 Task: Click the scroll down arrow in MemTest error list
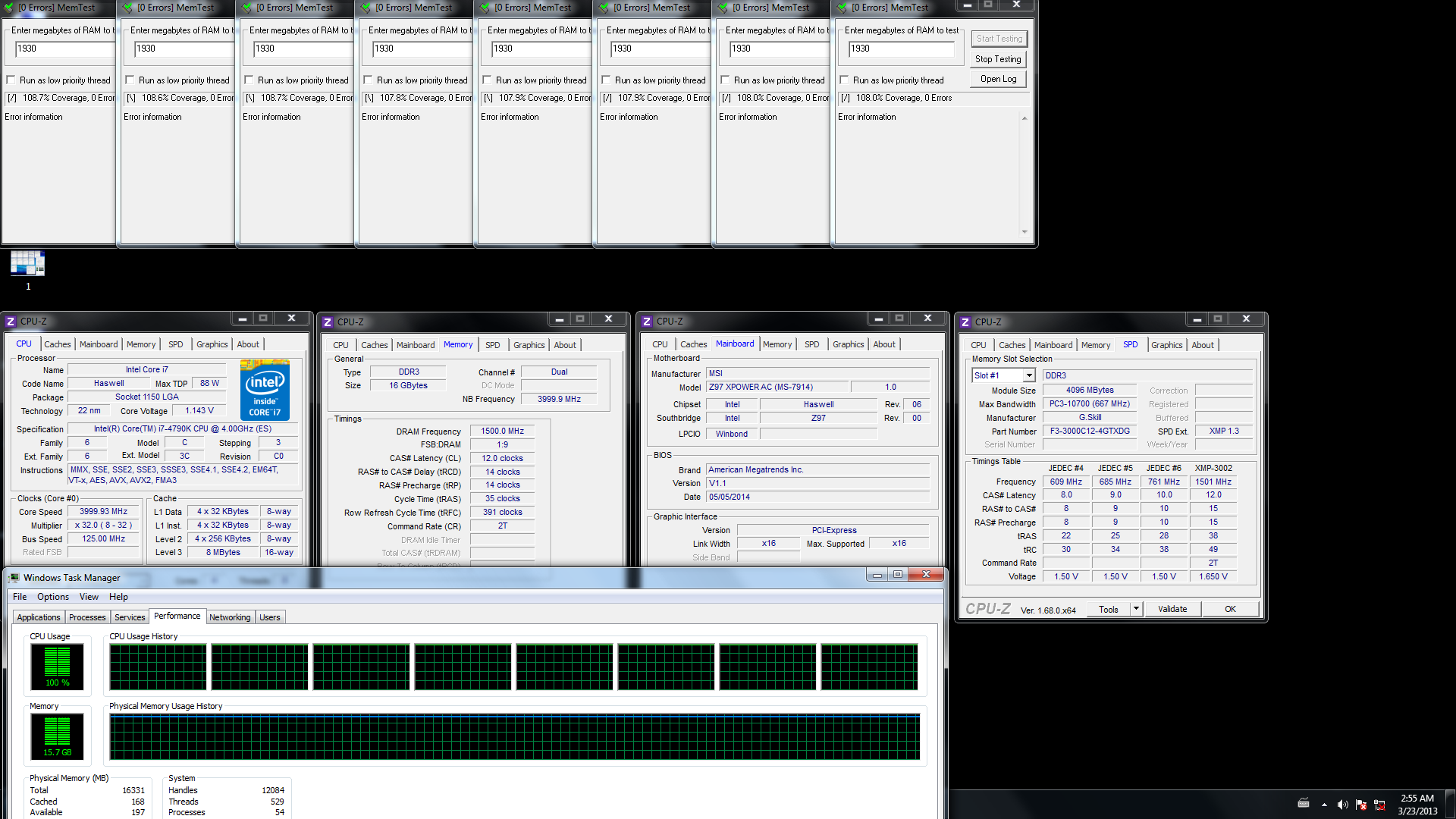(x=1025, y=232)
